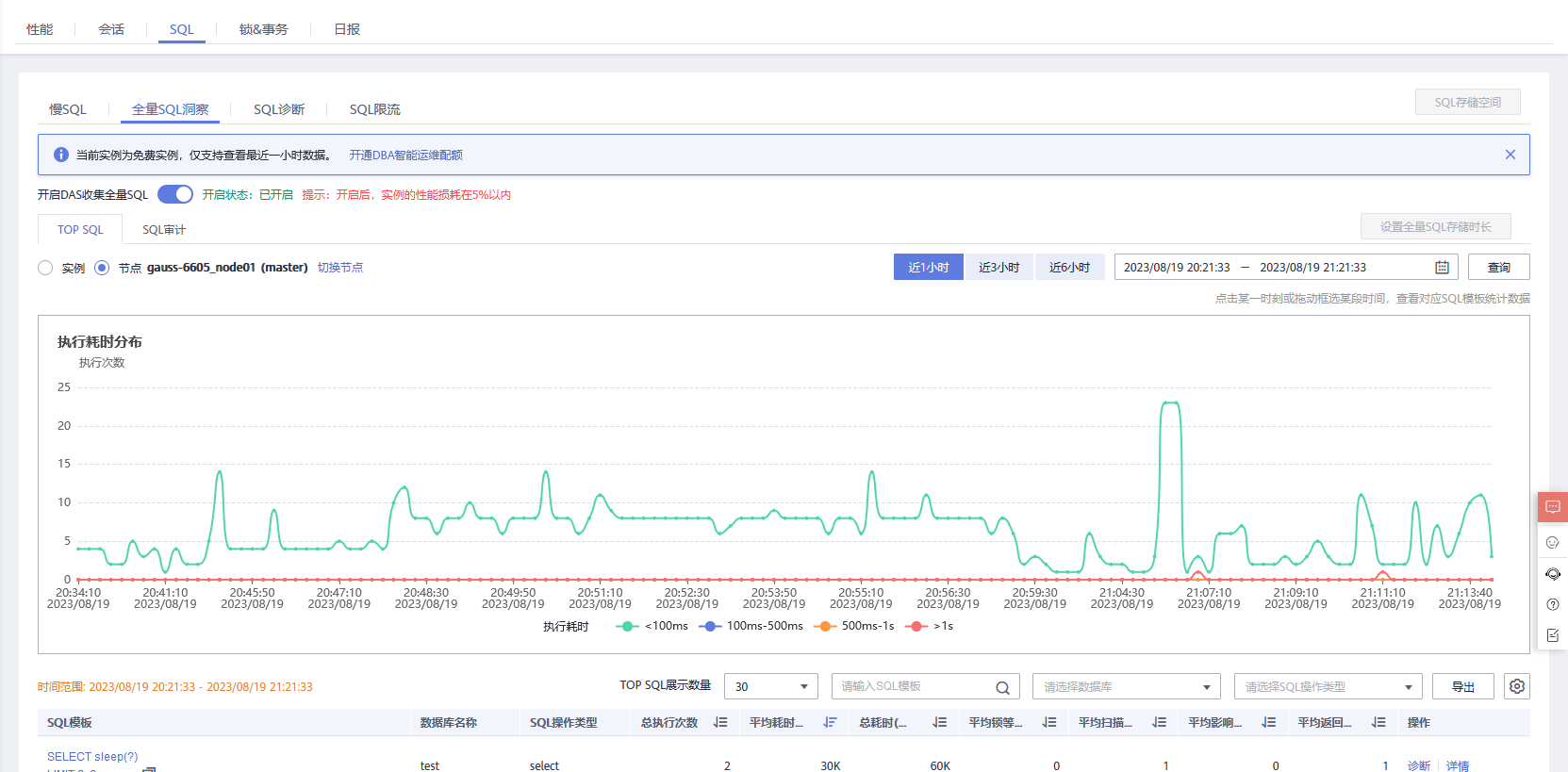Focus the 请输入SQL模板 search field
1568x772 pixels.
pyautogui.click(x=924, y=686)
